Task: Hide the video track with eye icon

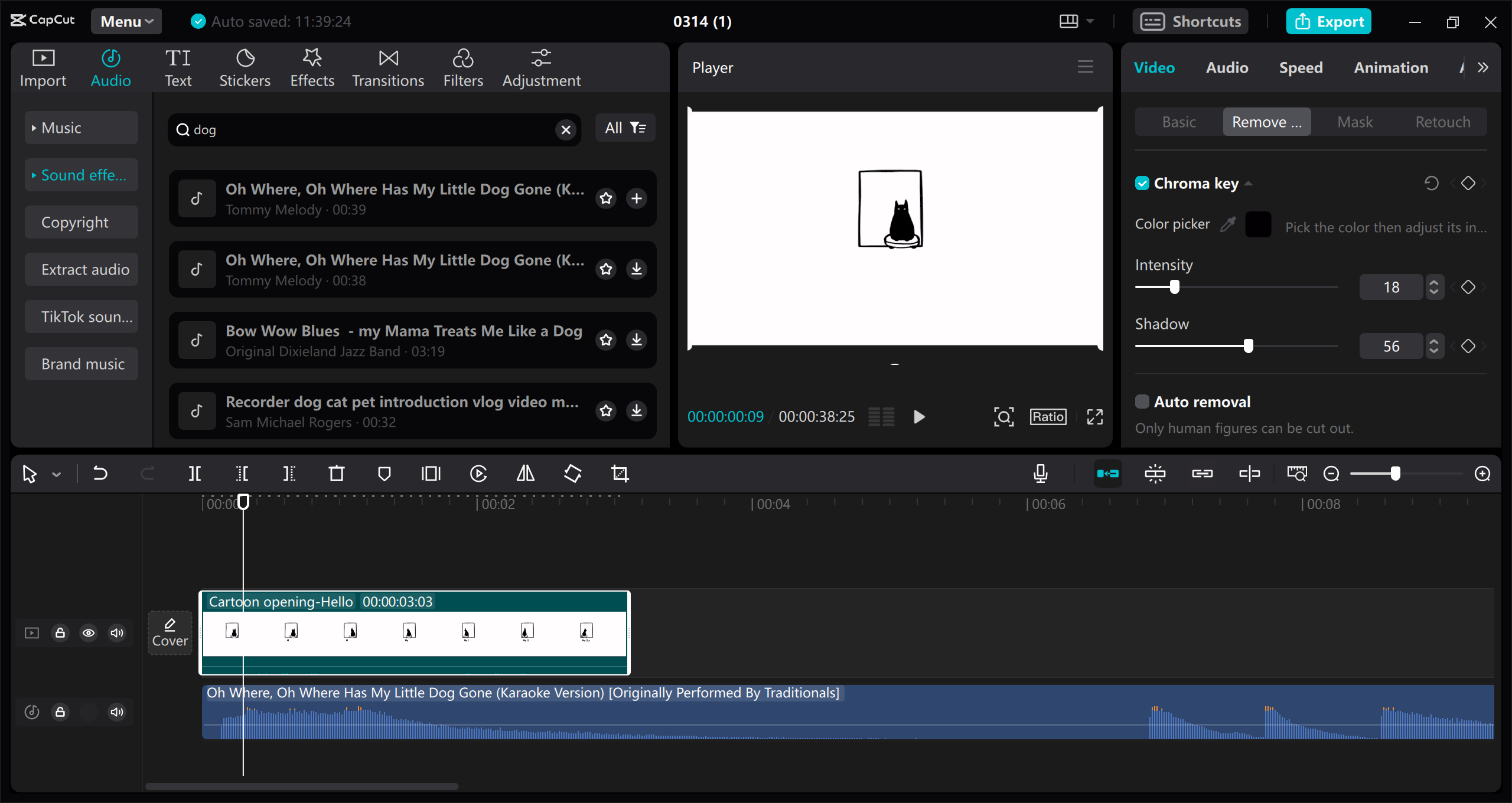Action: [x=89, y=633]
